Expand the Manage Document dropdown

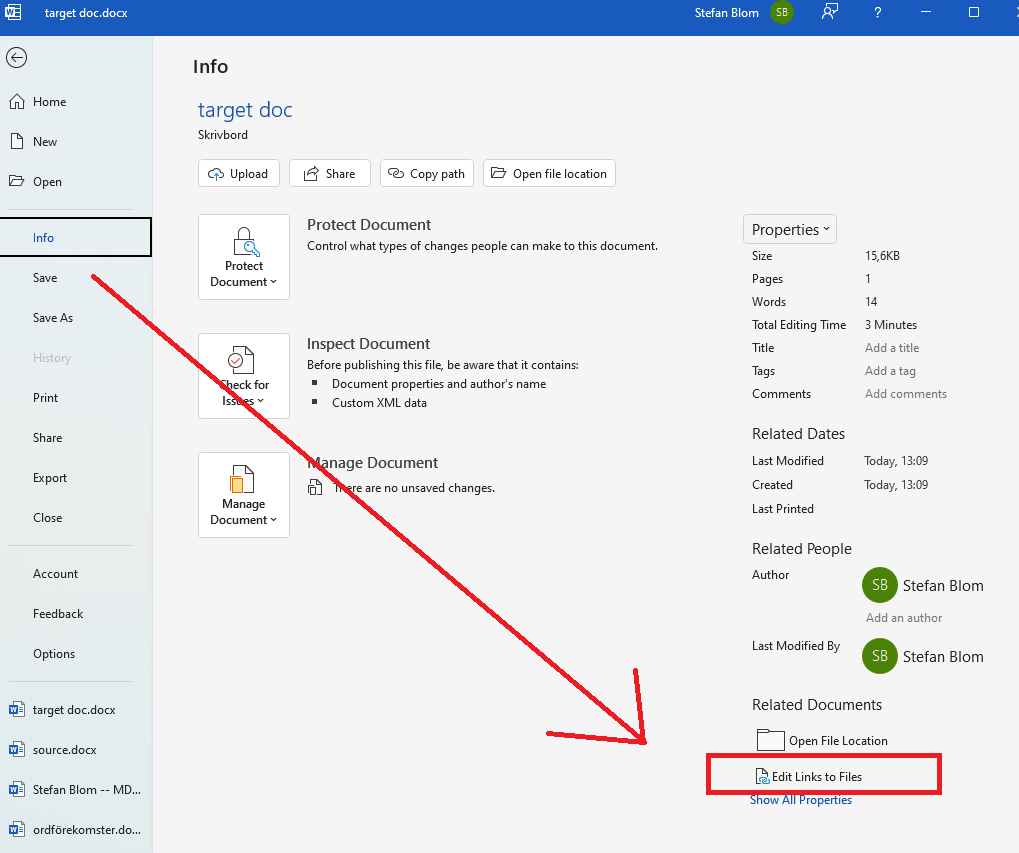coord(244,495)
